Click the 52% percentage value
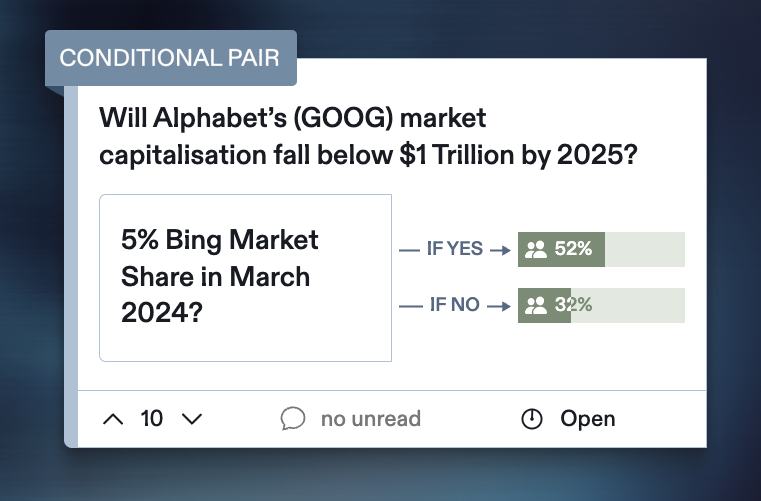The image size is (761, 501). tap(574, 250)
